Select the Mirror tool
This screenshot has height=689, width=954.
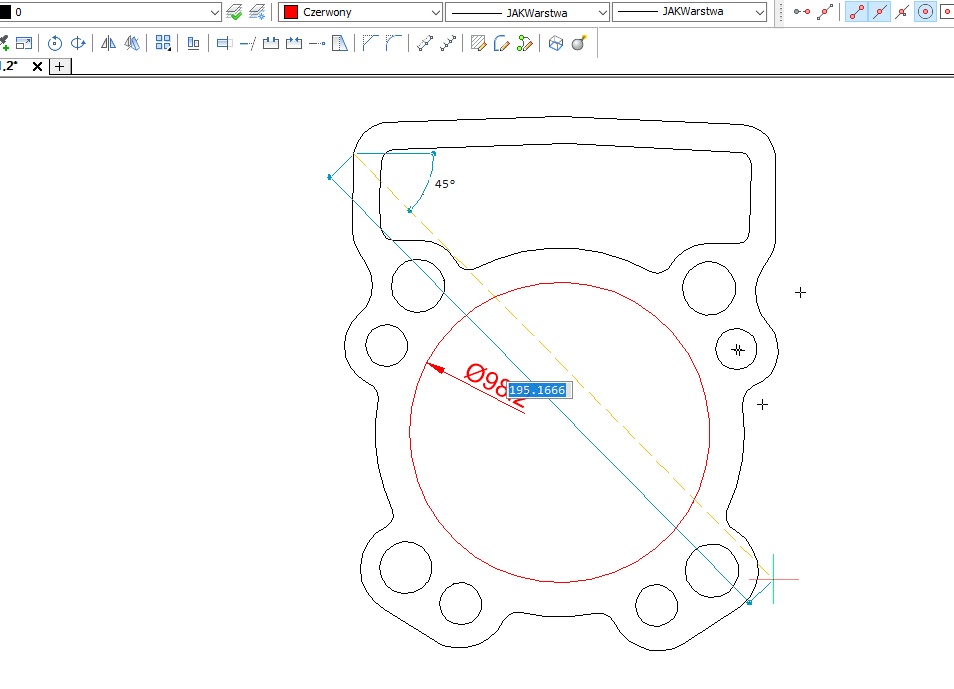108,44
